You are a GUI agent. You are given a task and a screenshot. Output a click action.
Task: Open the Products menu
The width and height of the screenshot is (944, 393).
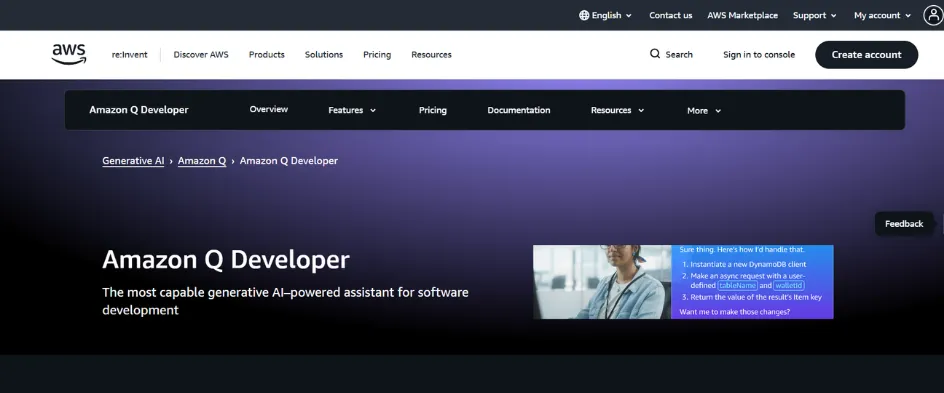point(267,55)
